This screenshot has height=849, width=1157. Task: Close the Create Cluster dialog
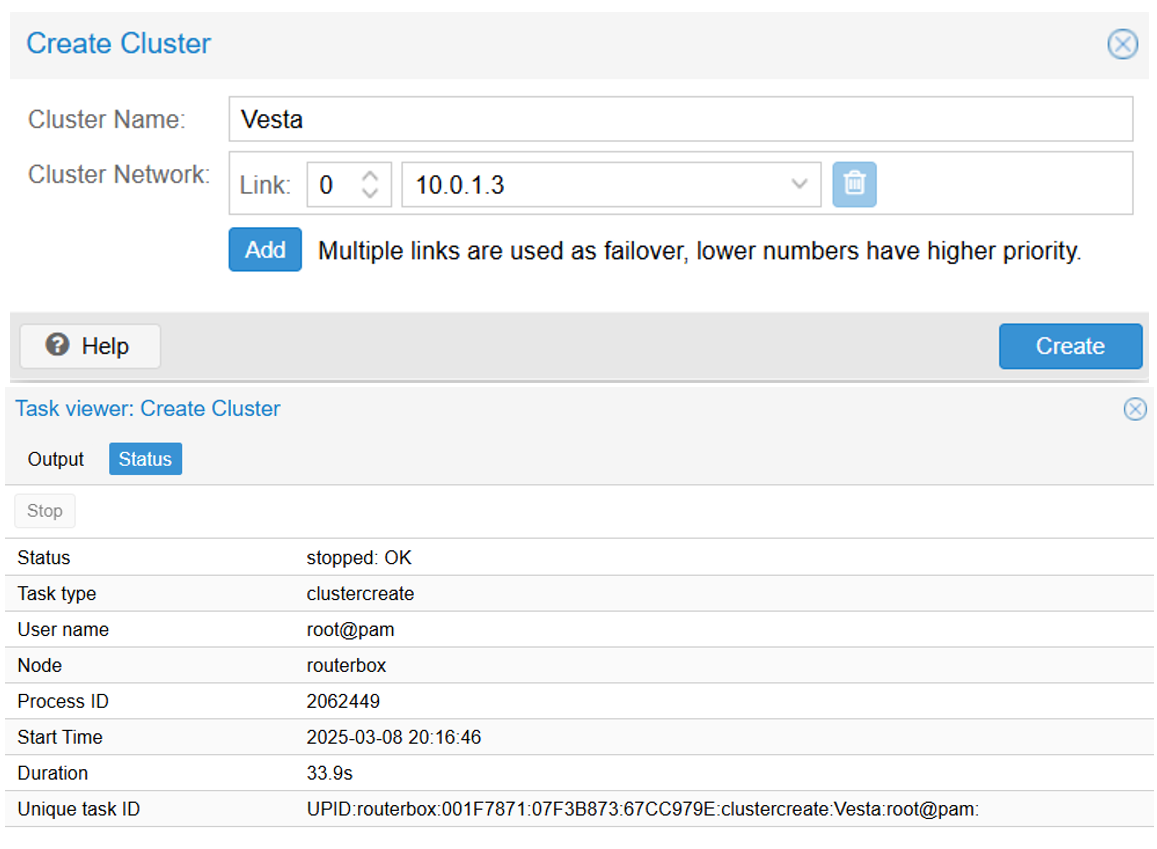pyautogui.click(x=1122, y=44)
